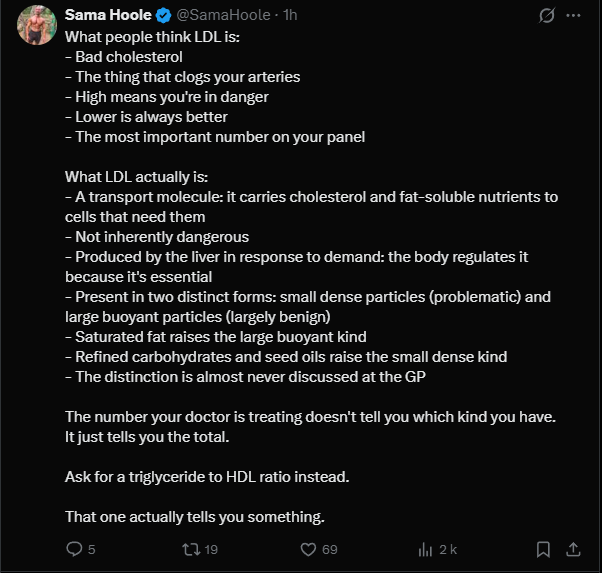Click the 'Ask for a triglyceride to HDL ratio' line
Viewport: 602px width, 573px height.
click(207, 476)
